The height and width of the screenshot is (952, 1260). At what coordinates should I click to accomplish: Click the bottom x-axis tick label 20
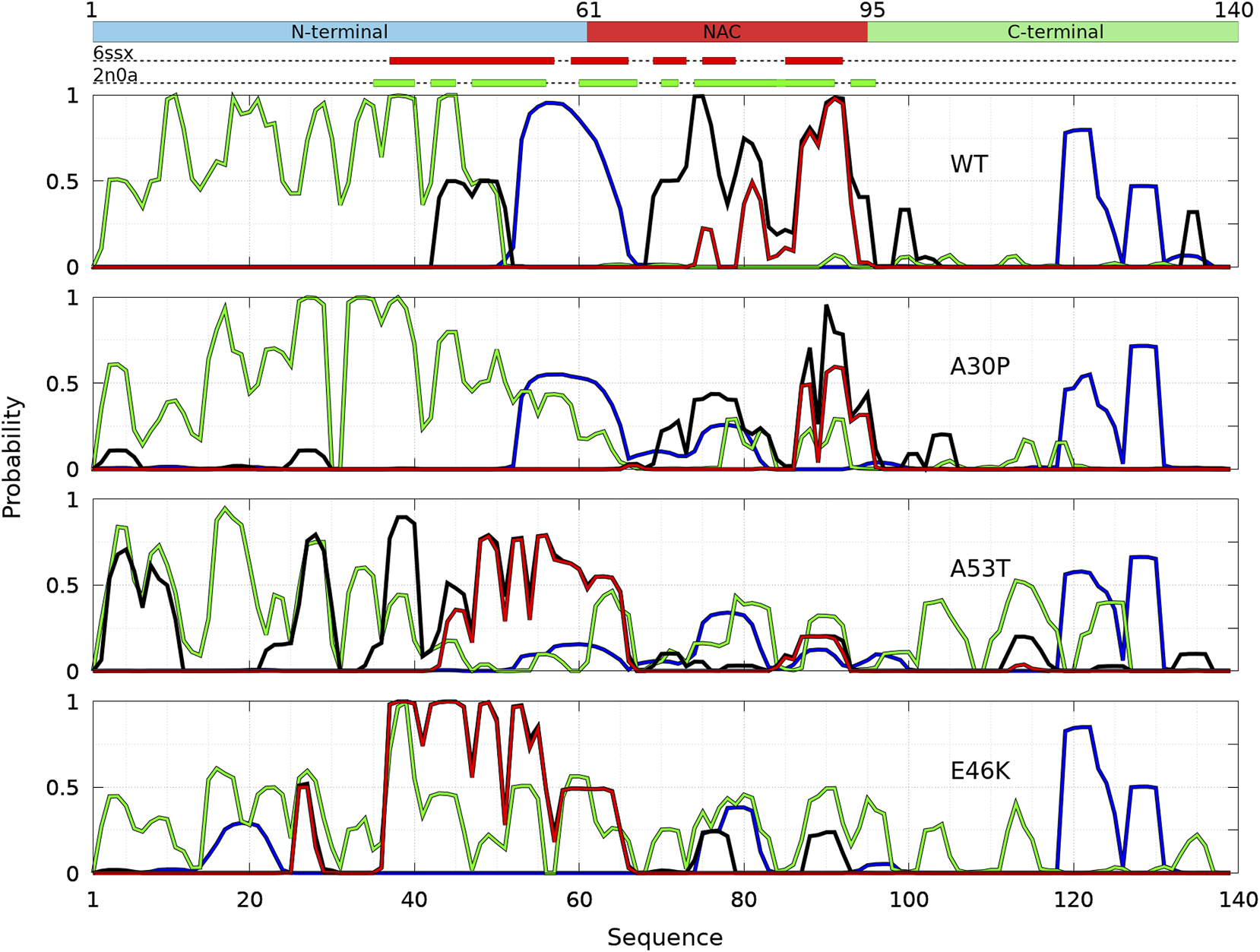point(249,900)
